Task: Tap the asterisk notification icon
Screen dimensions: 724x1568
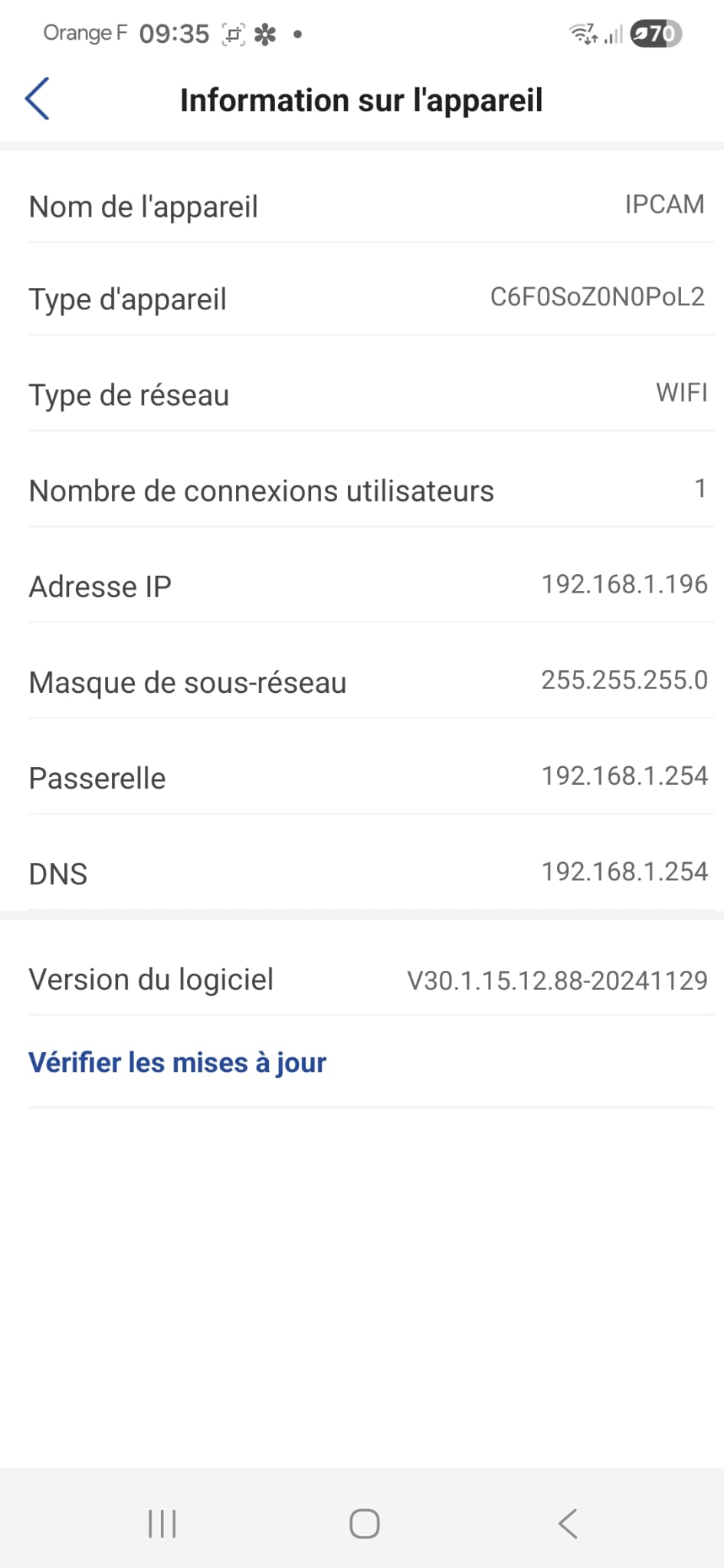Action: pyautogui.click(x=264, y=32)
